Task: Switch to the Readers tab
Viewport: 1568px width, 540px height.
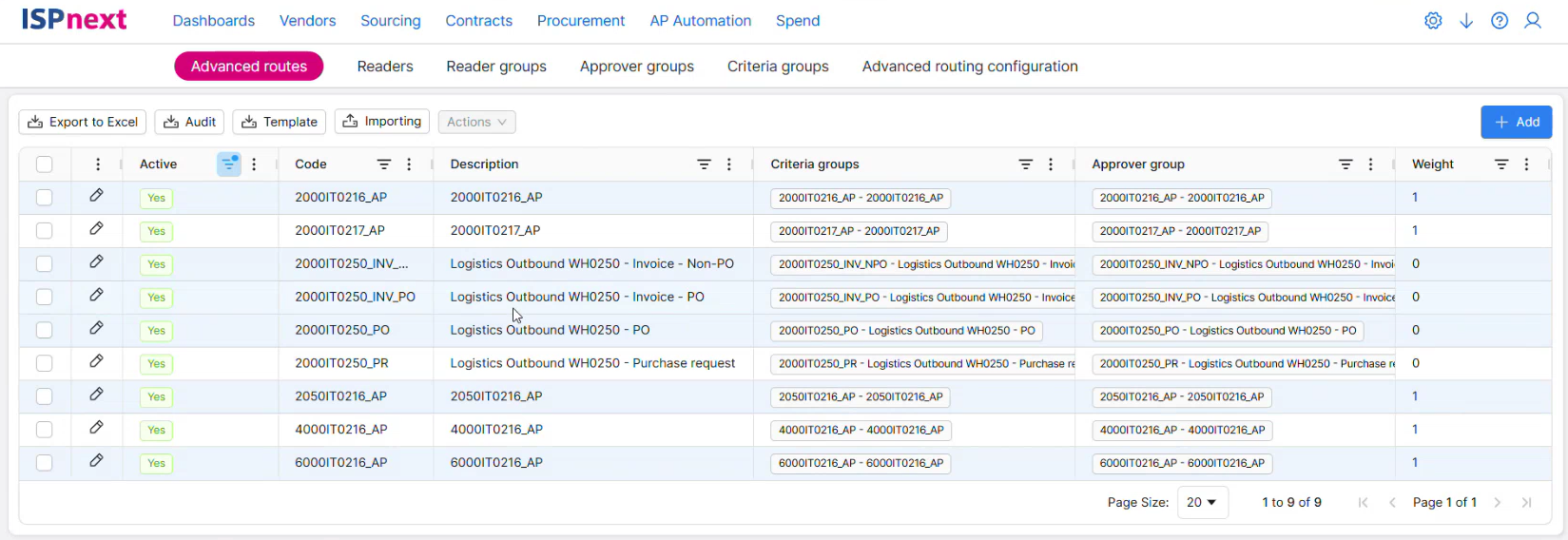Action: (x=385, y=67)
